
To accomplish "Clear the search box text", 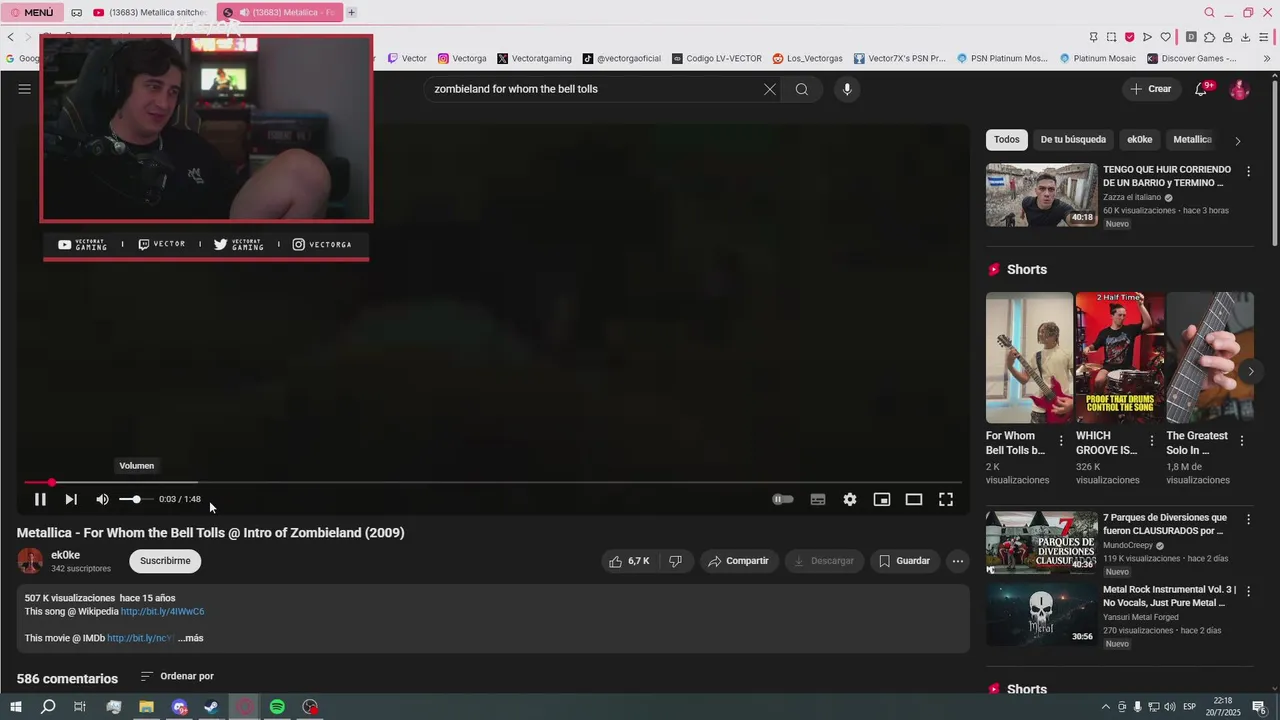I will [770, 89].
